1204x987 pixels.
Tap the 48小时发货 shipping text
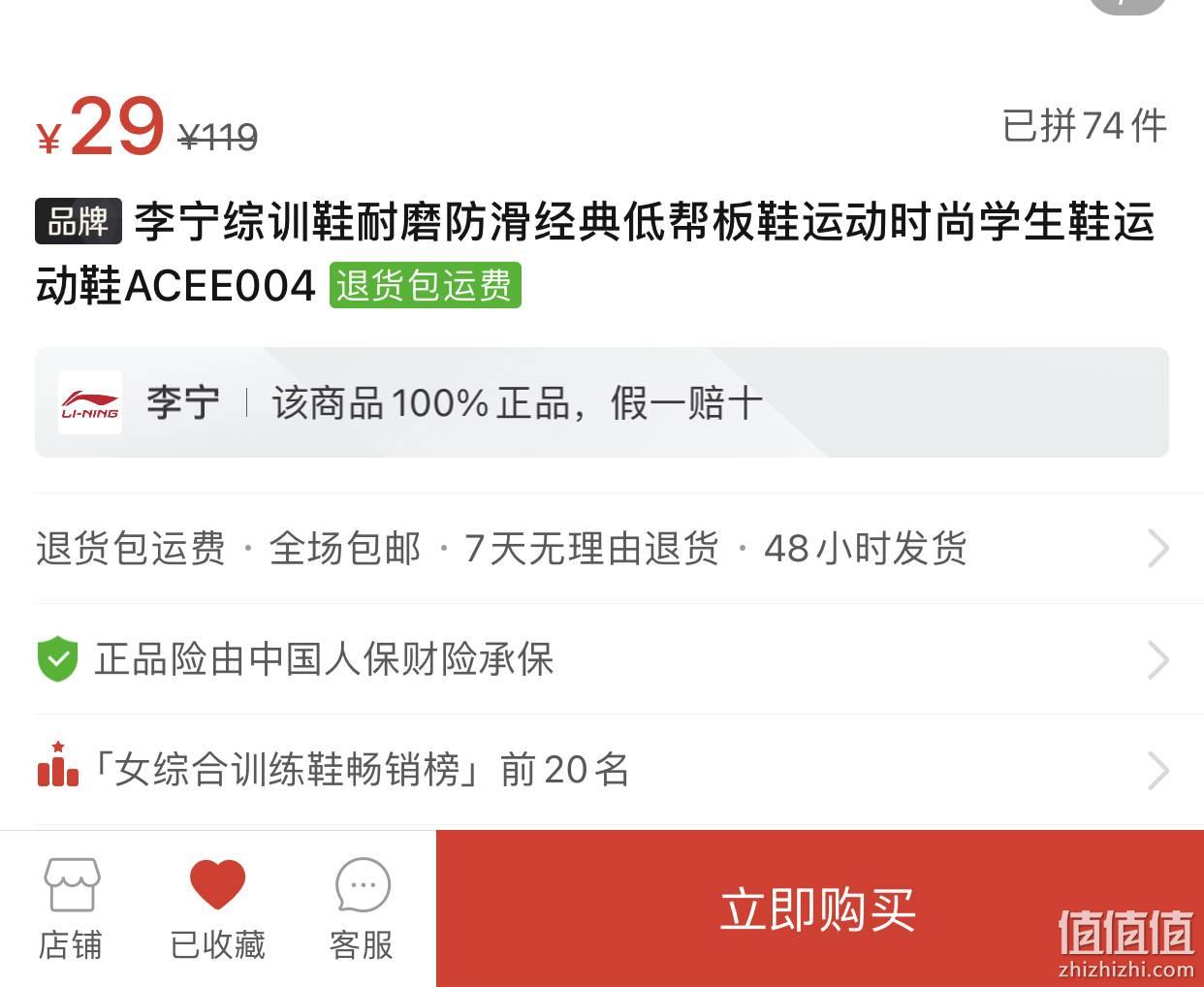point(866,549)
